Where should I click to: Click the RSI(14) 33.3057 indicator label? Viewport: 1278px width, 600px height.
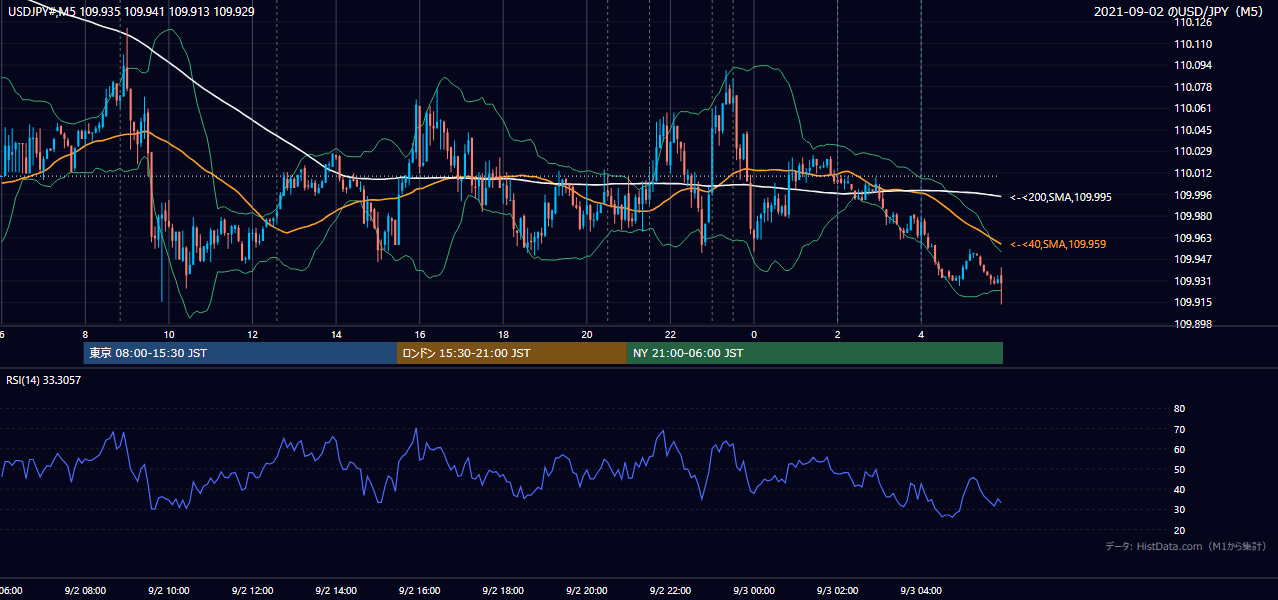(x=44, y=380)
